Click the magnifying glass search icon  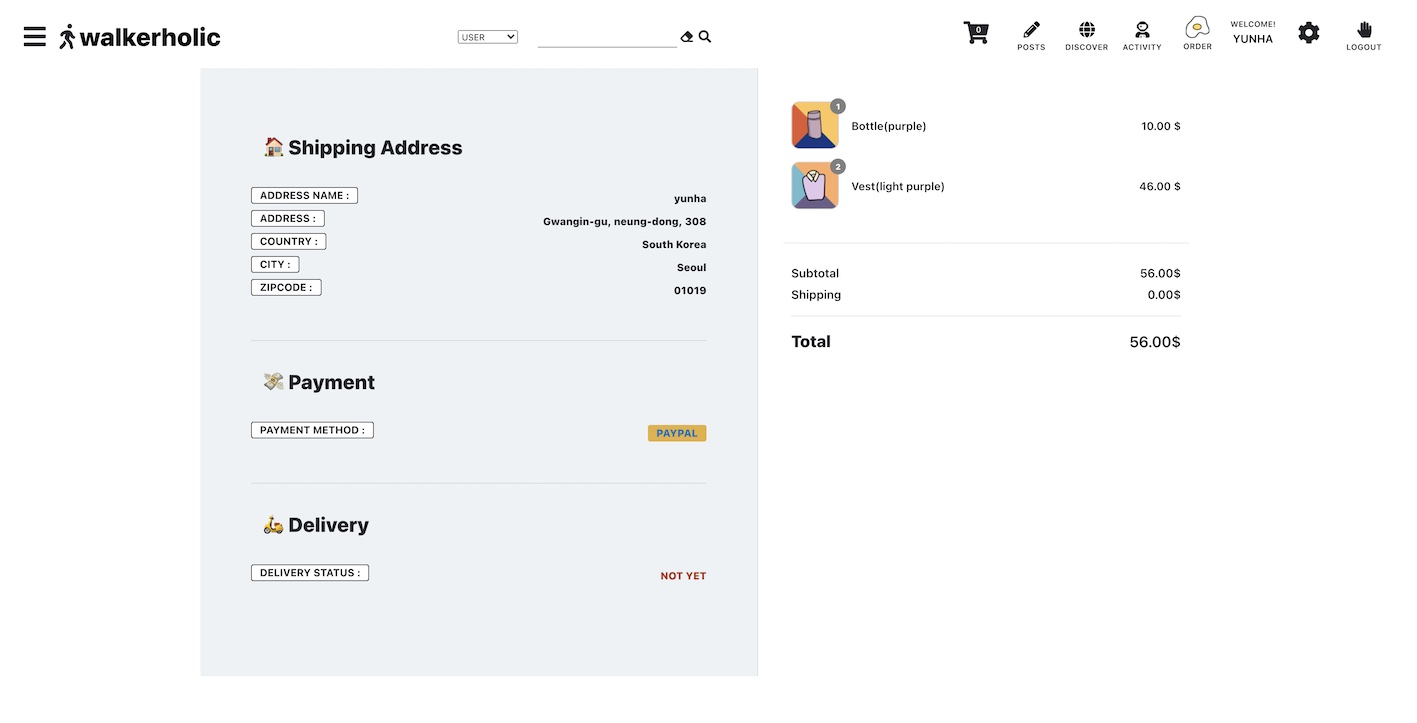705,37
